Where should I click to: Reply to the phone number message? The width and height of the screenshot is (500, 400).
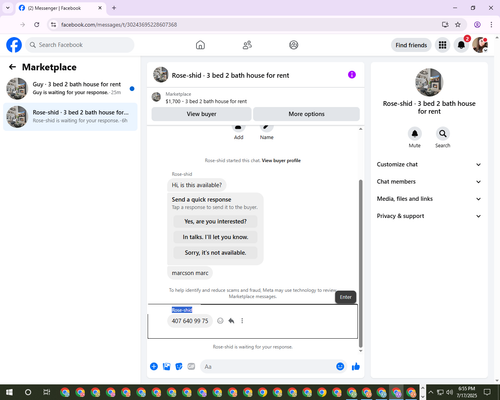pos(231,321)
